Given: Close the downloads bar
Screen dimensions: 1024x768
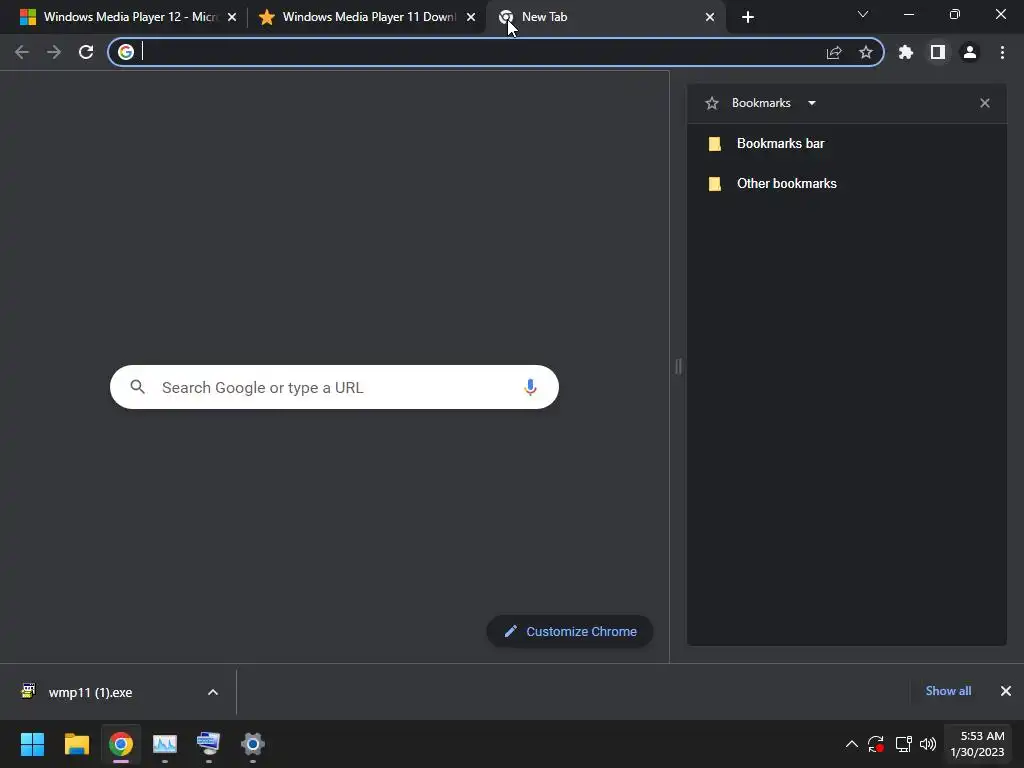Looking at the screenshot, I should (1006, 691).
